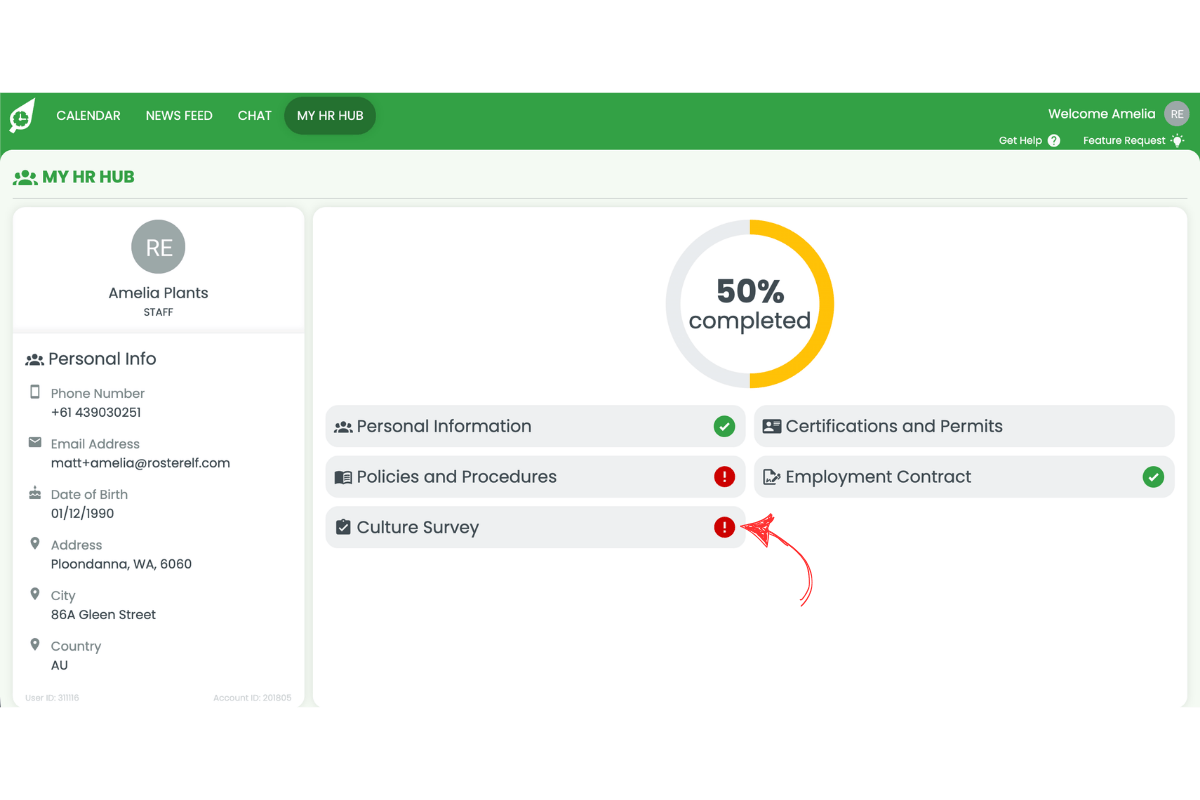Click the Personal Information people icon
The image size is (1200, 800).
coord(344,426)
